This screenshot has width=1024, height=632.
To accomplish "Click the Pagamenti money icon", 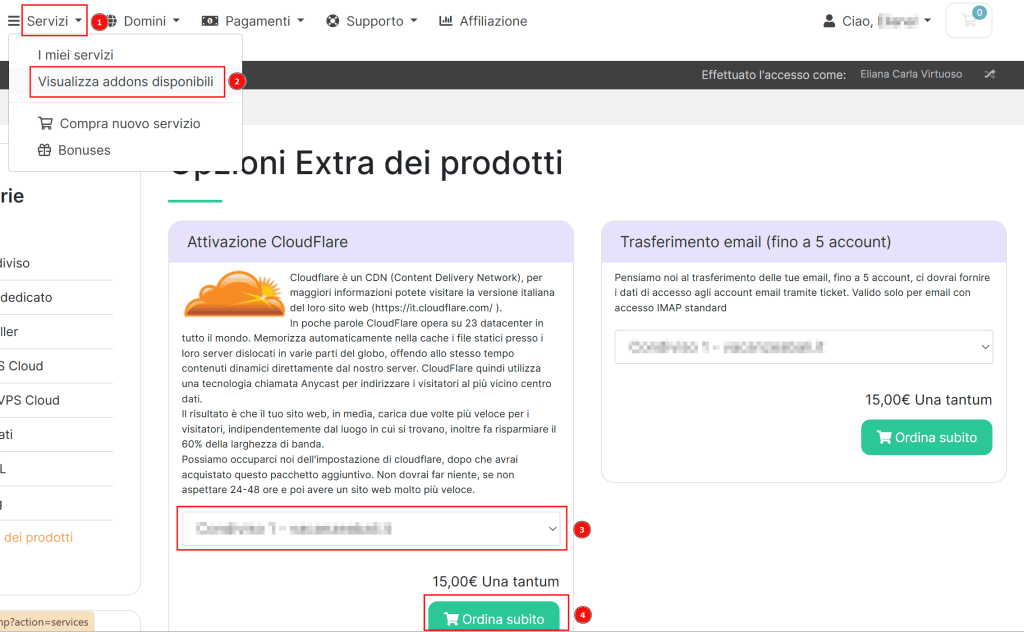I will pos(210,21).
